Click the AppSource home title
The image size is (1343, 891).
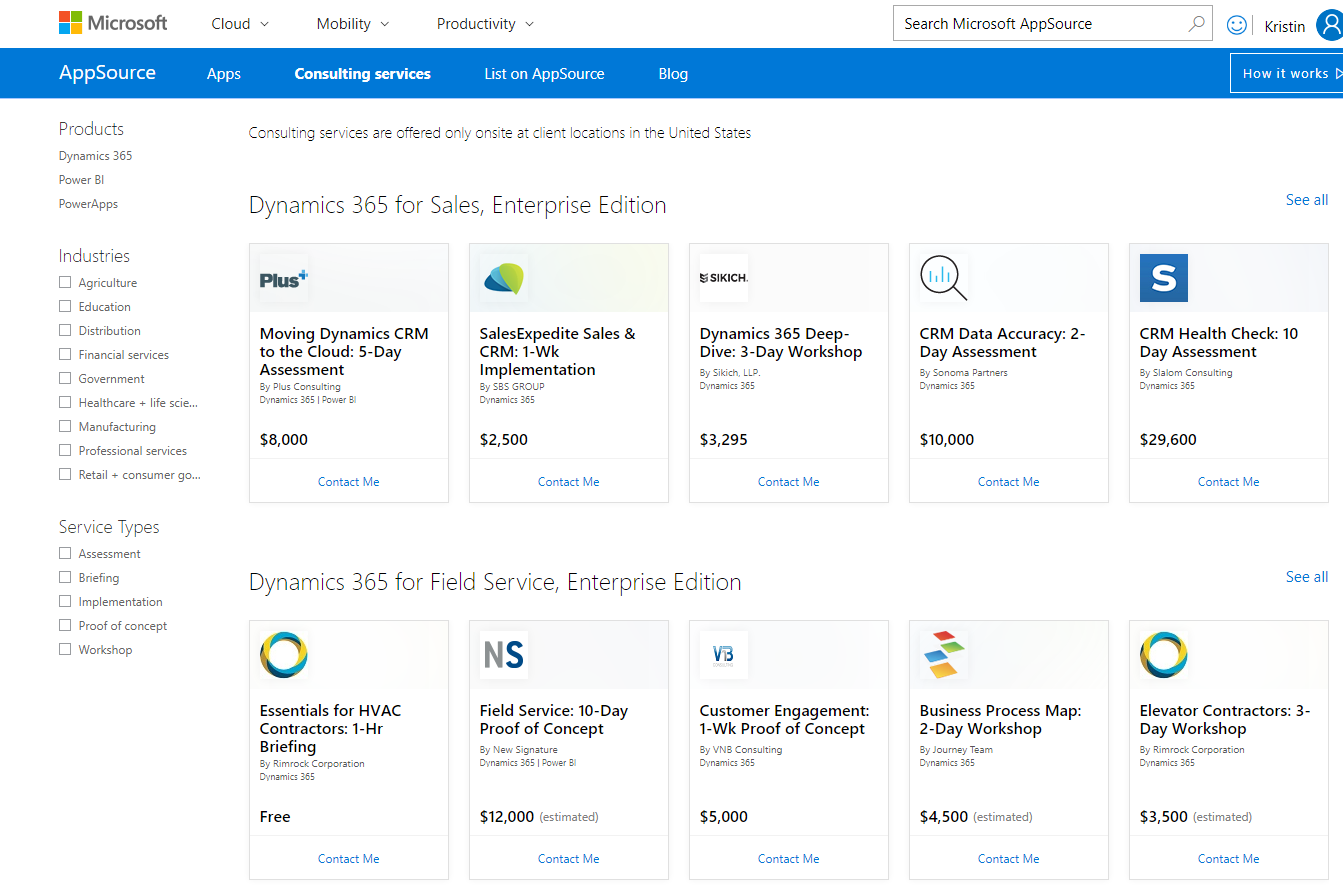click(107, 73)
